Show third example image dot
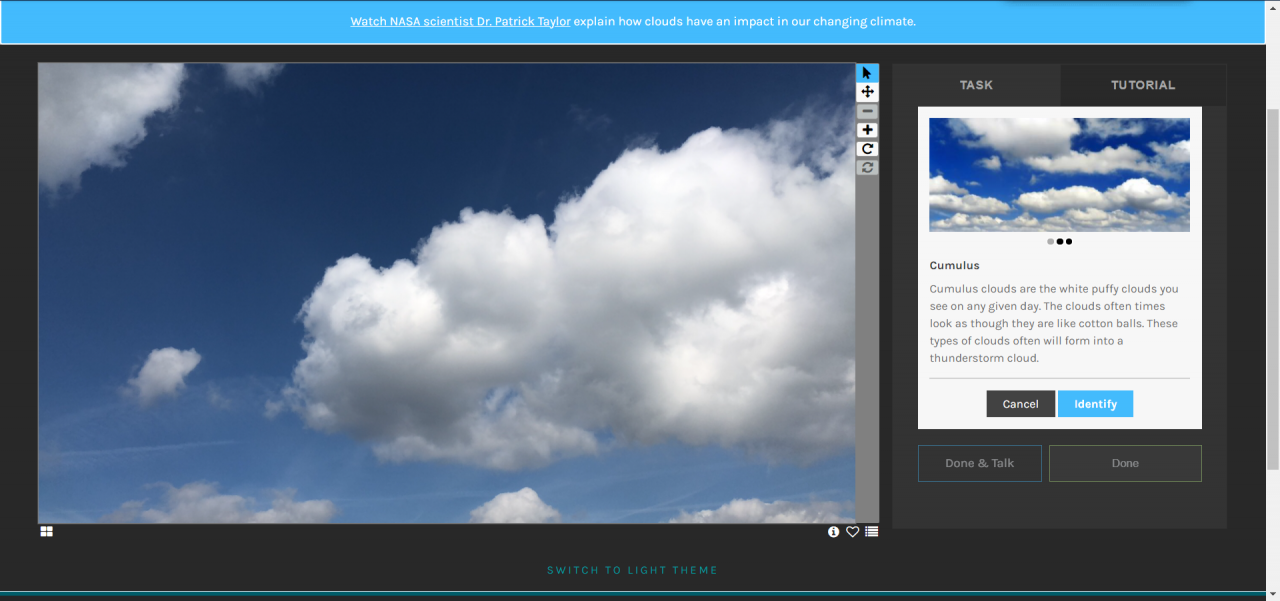1280x601 pixels. pos(1069,241)
